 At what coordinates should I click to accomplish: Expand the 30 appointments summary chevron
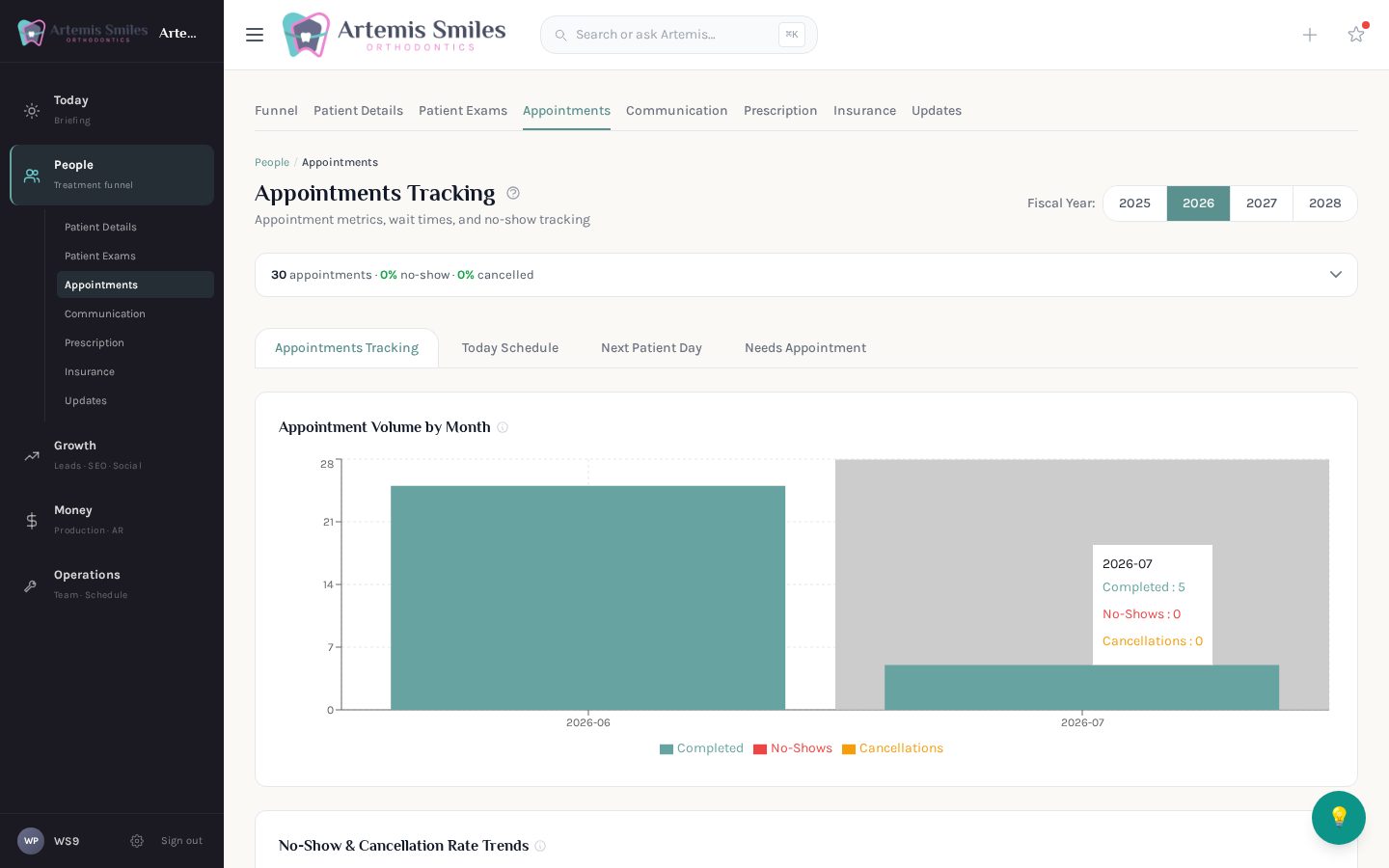1336,275
